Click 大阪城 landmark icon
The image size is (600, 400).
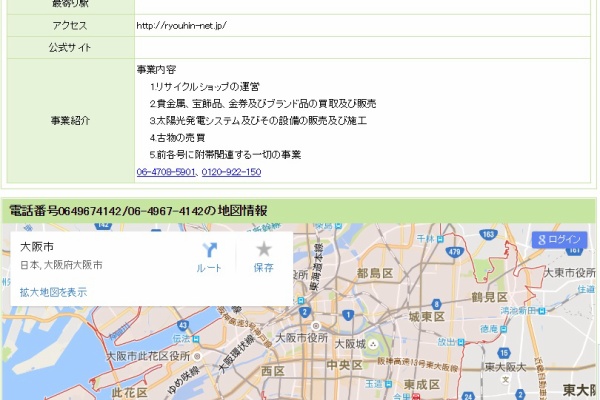[373, 344]
